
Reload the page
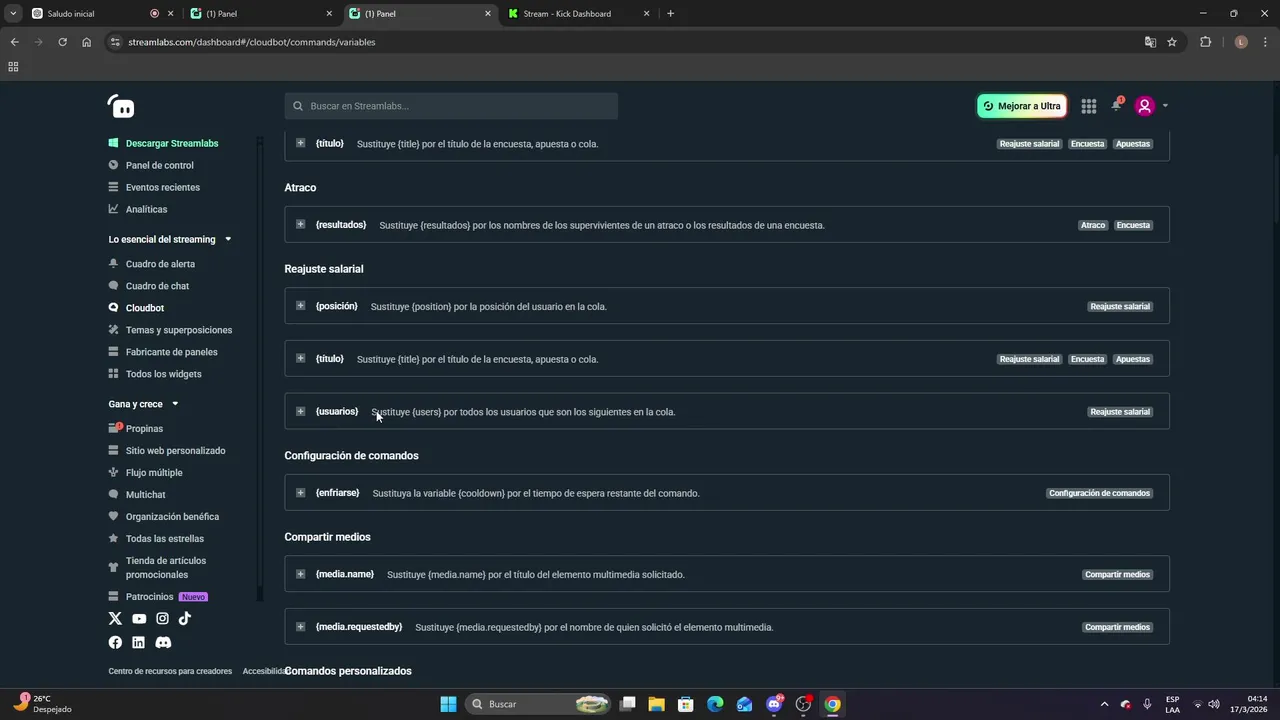tap(62, 42)
